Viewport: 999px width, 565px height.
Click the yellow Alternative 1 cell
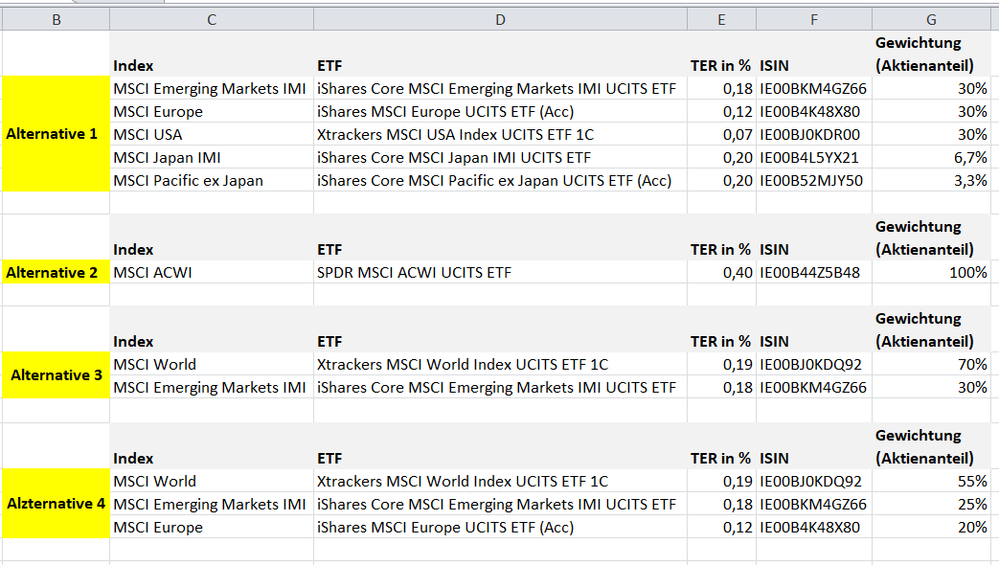(56, 134)
